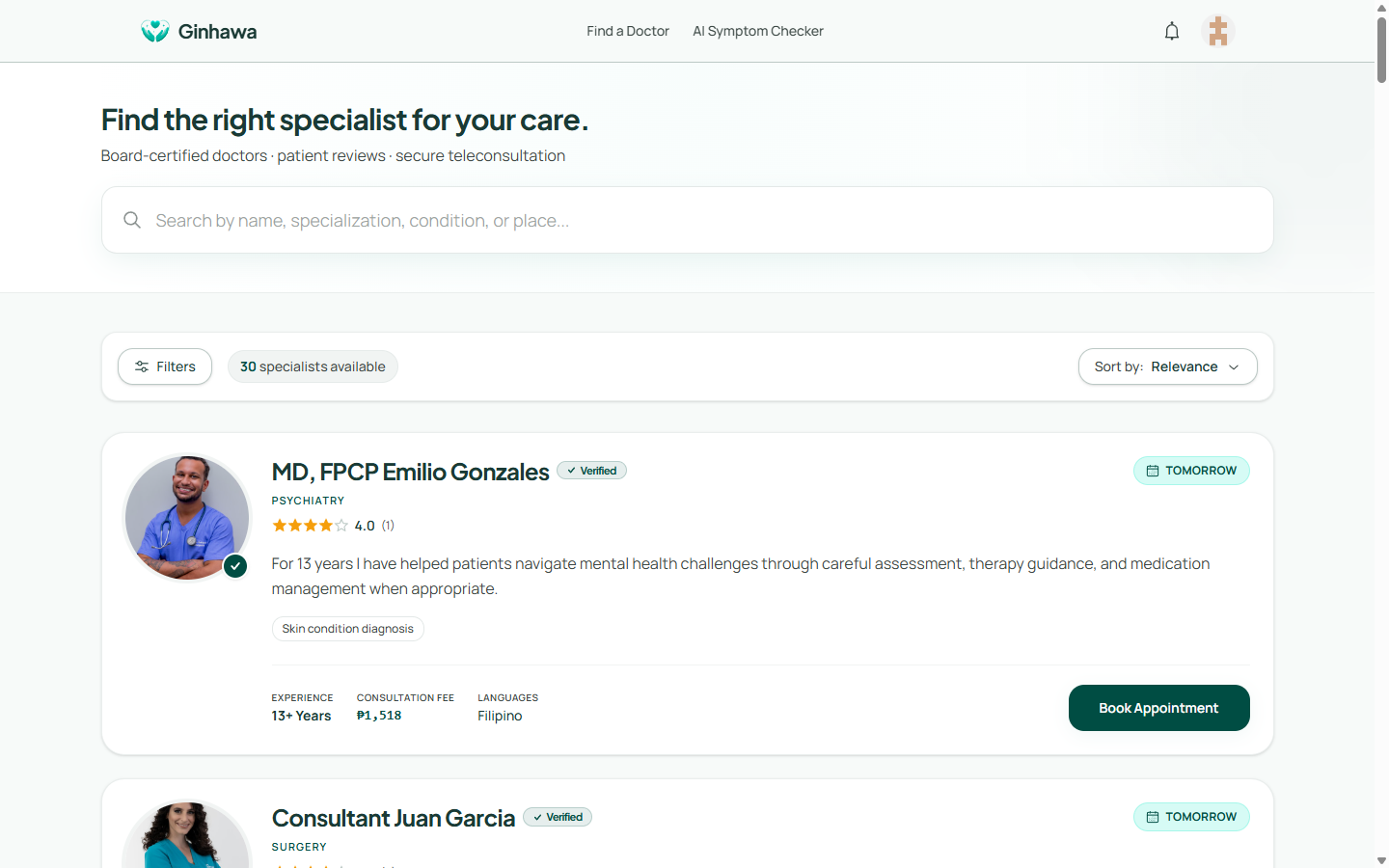The height and width of the screenshot is (868, 1389).
Task: Open the AI Symptom Checker
Action: 758,31
